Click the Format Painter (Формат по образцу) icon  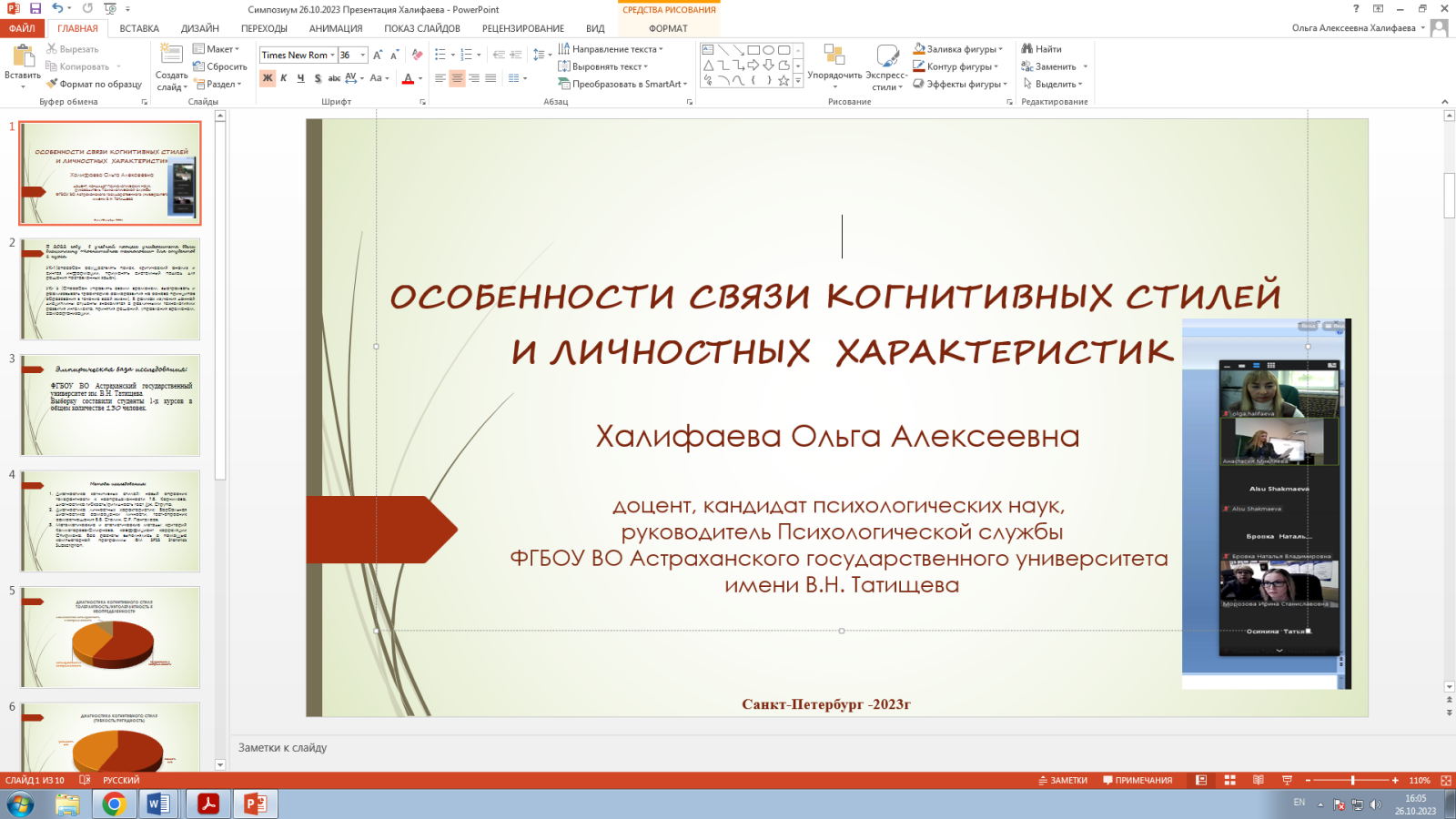click(53, 84)
